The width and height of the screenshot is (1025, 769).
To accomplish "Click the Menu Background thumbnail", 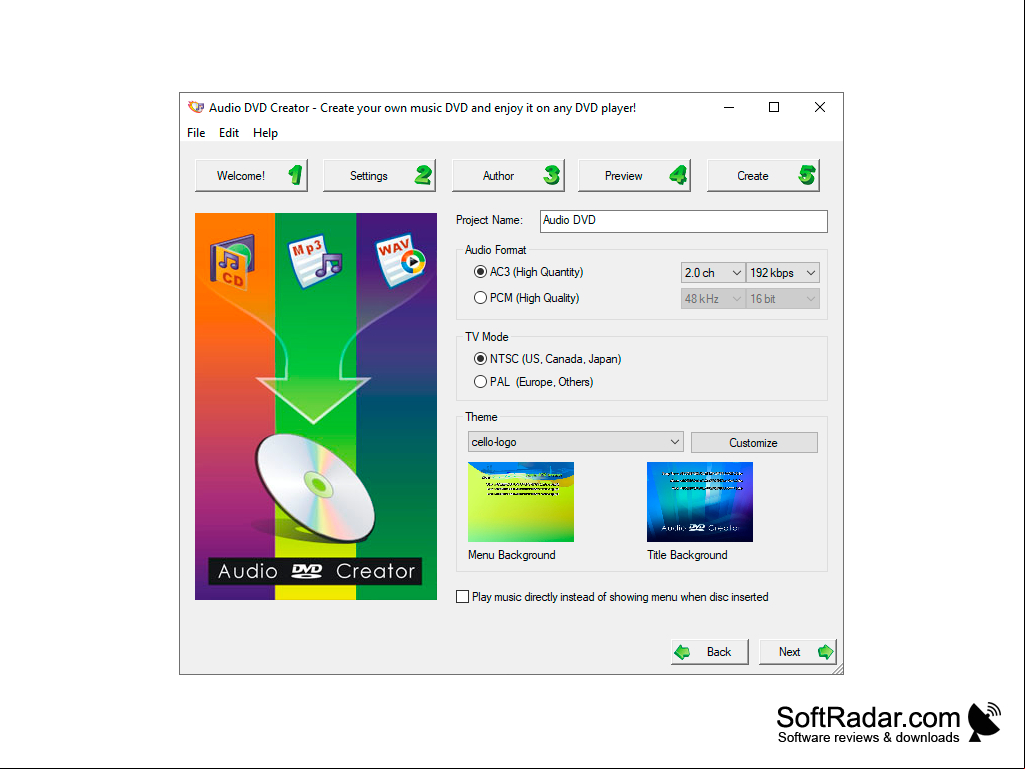I will [x=521, y=502].
